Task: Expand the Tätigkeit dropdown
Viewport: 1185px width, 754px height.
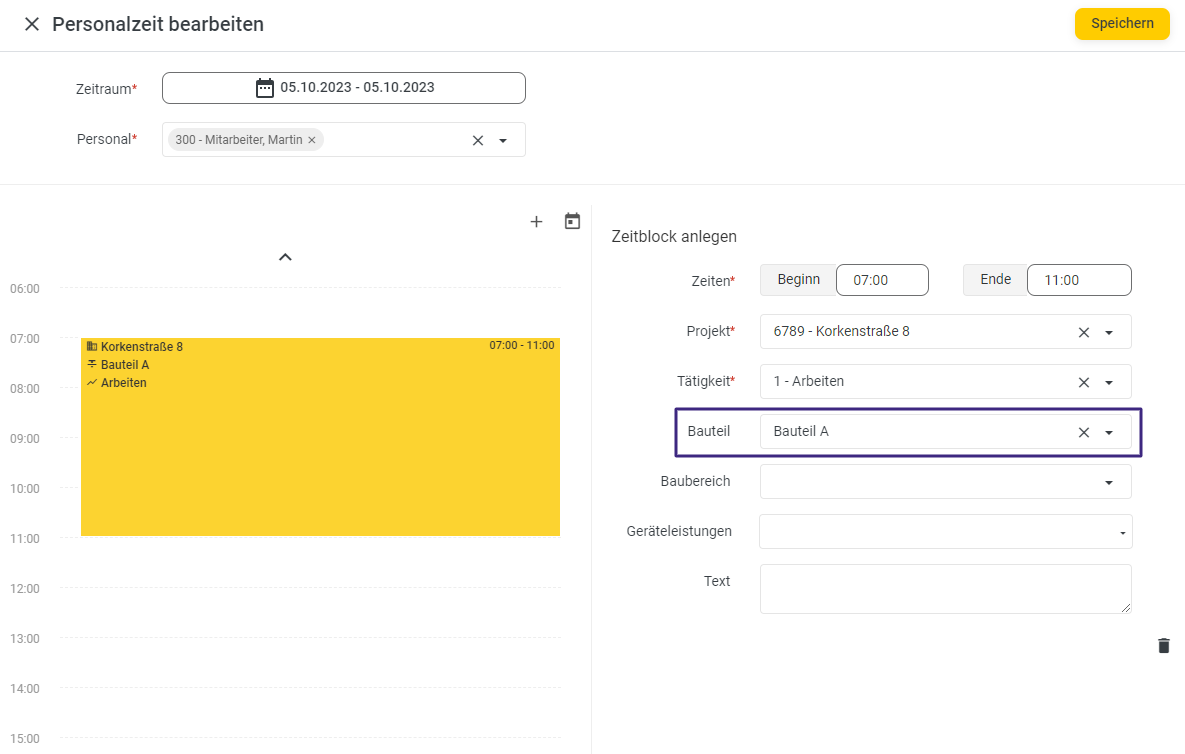Action: tap(1109, 382)
